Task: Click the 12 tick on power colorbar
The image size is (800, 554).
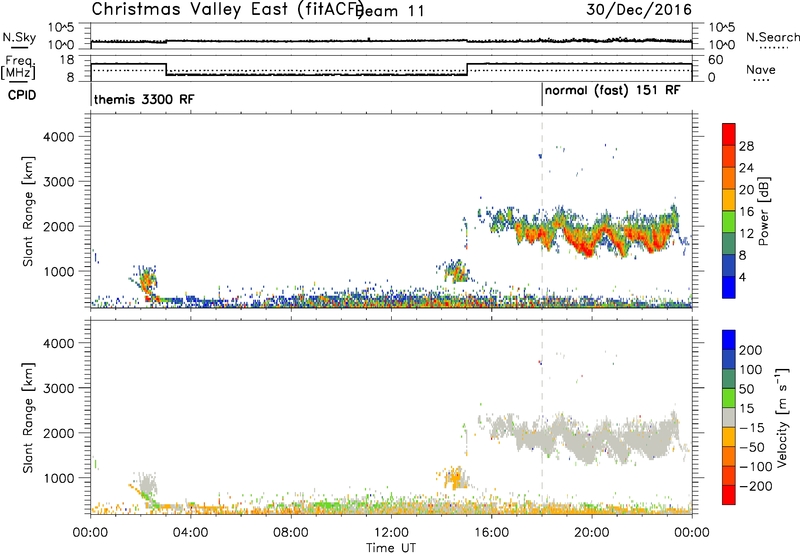Action: [746, 234]
